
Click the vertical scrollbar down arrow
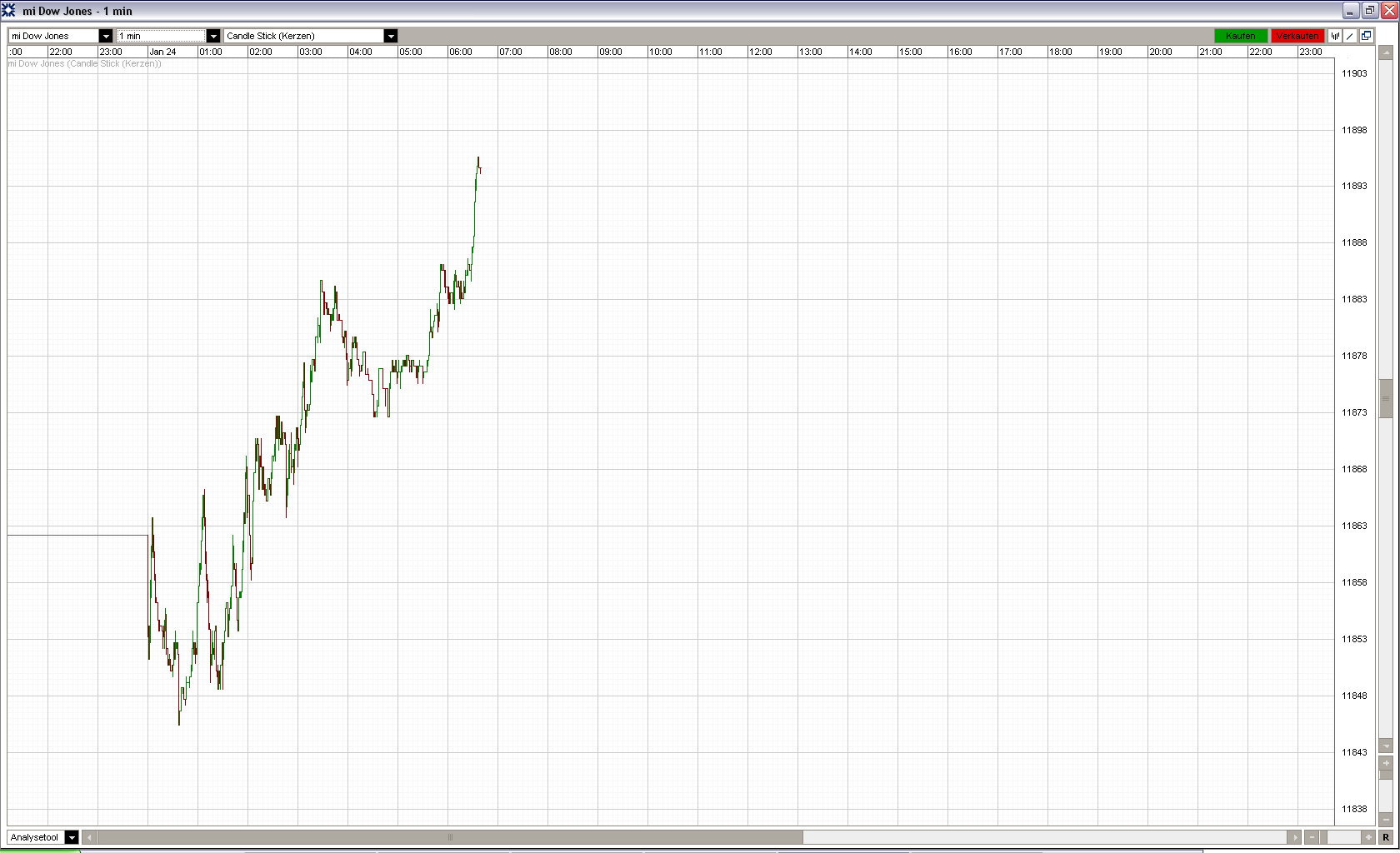1387,746
